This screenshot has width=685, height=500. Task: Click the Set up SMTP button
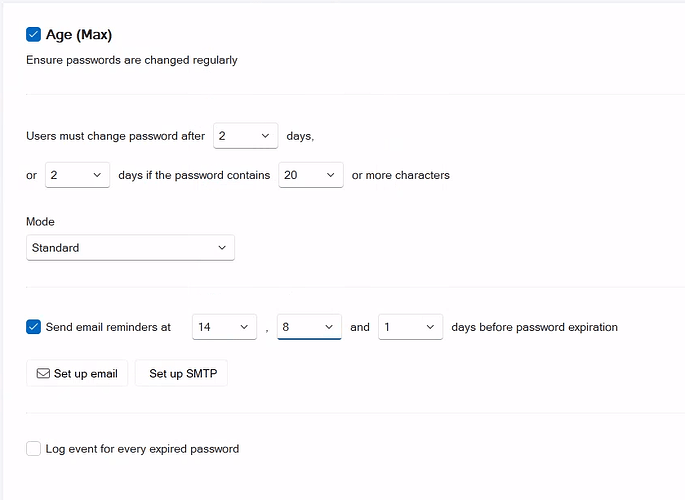click(182, 374)
